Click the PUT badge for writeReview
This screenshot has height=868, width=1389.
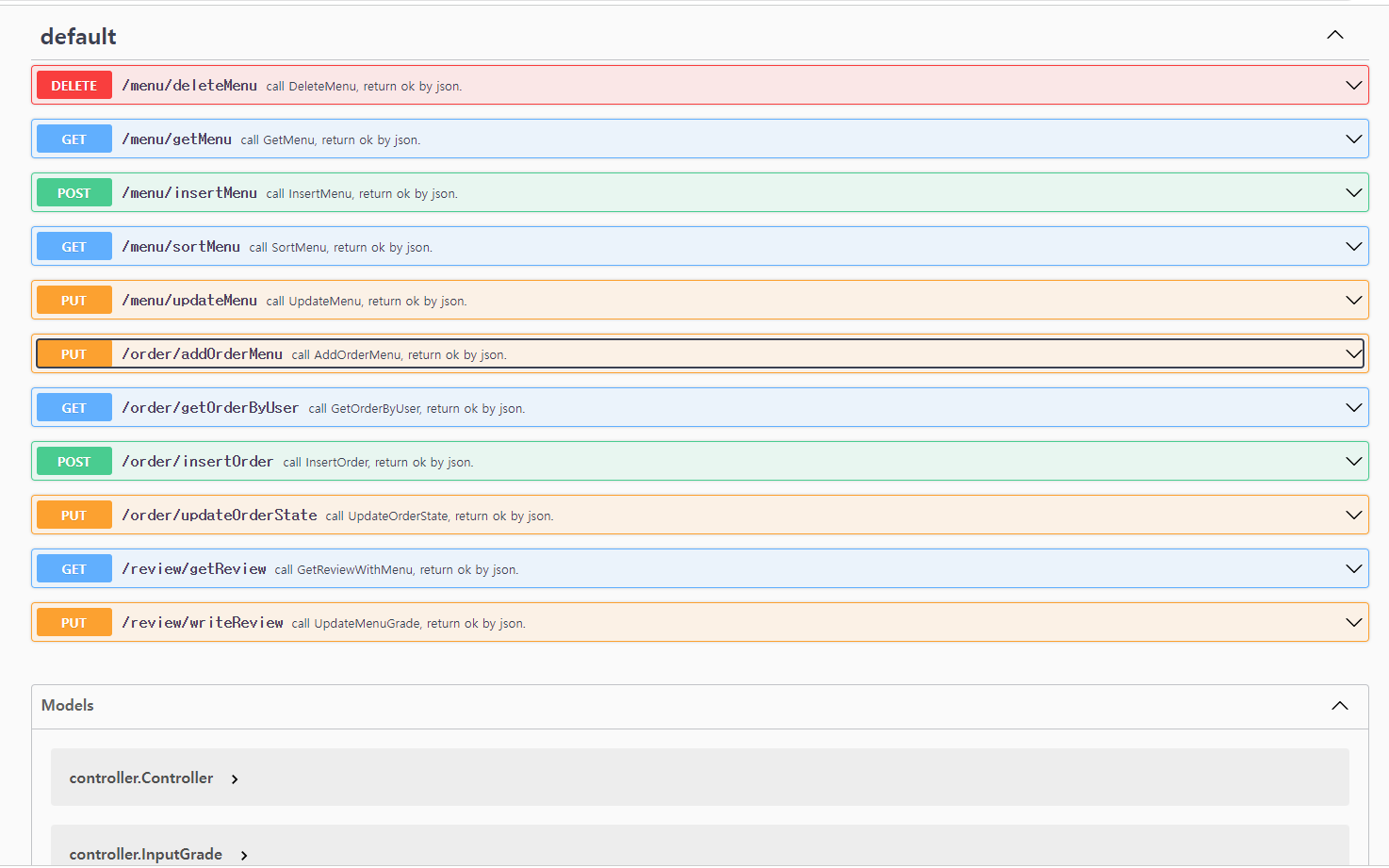coord(74,623)
